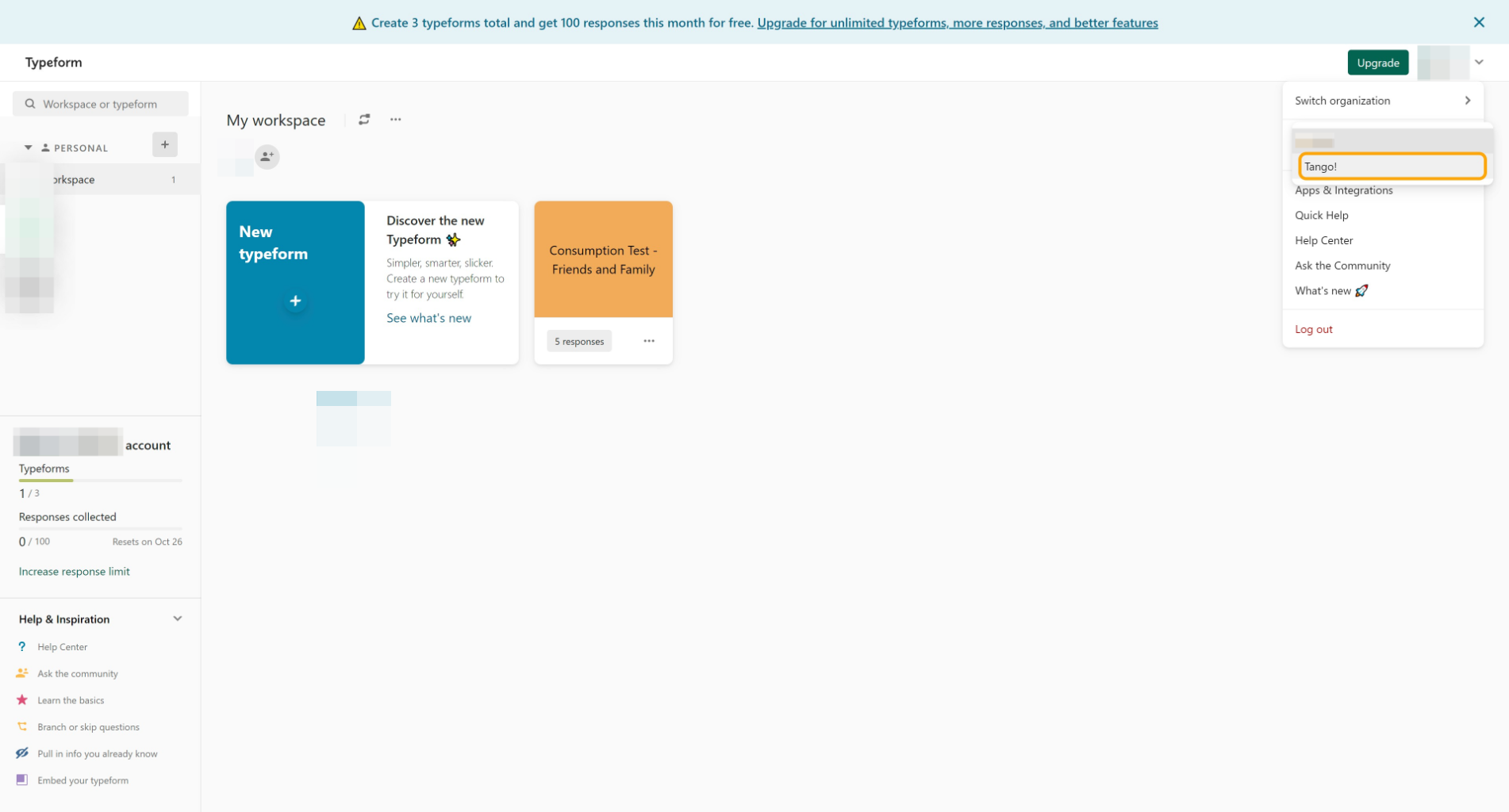This screenshot has height=812, width=1509.
Task: Open the upgrade for unlimited typeforms link
Action: tap(957, 23)
